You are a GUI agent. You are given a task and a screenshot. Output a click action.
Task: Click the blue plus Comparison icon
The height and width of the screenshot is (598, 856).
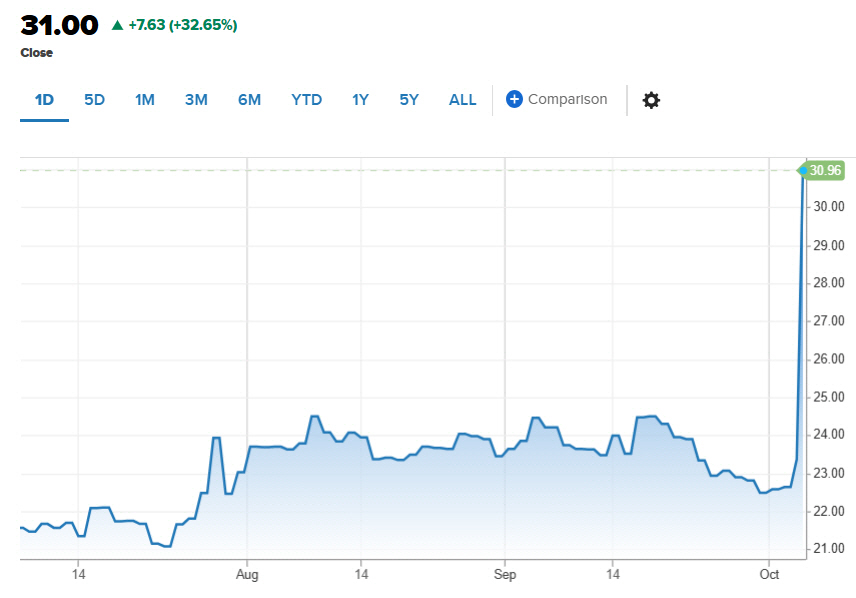click(x=514, y=99)
